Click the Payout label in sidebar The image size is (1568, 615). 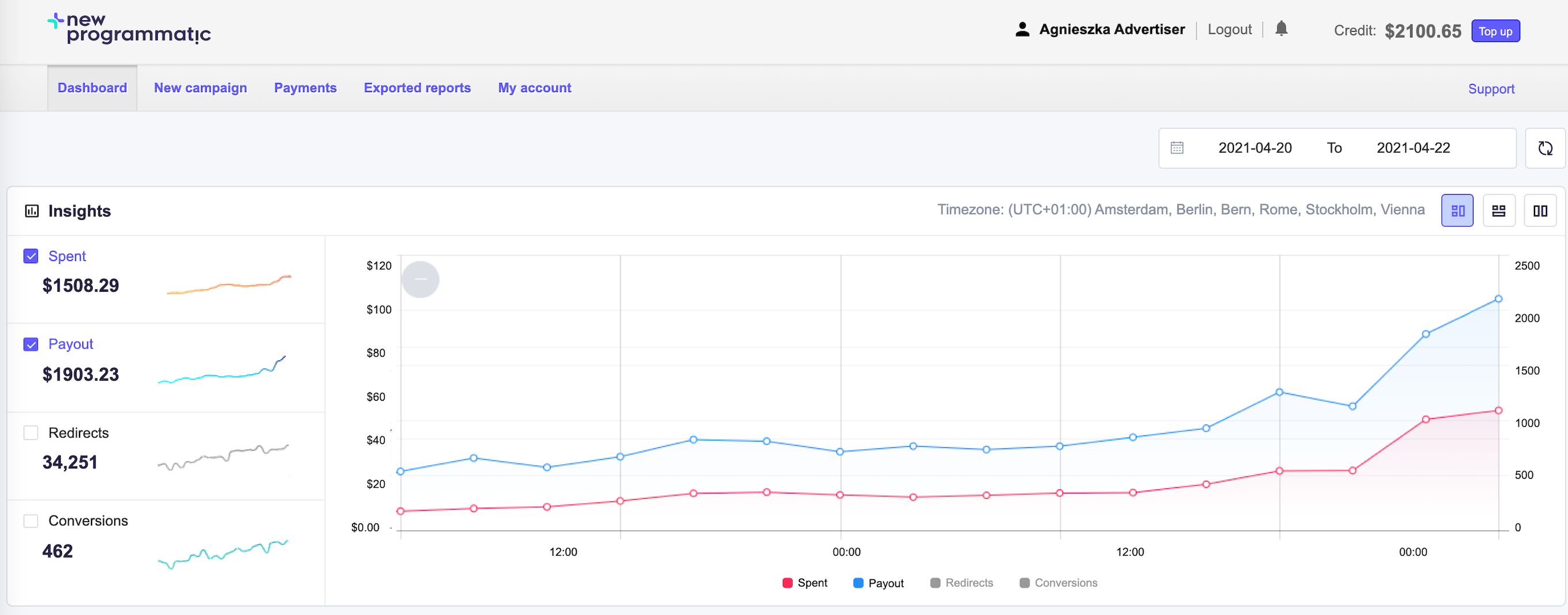[x=71, y=344]
